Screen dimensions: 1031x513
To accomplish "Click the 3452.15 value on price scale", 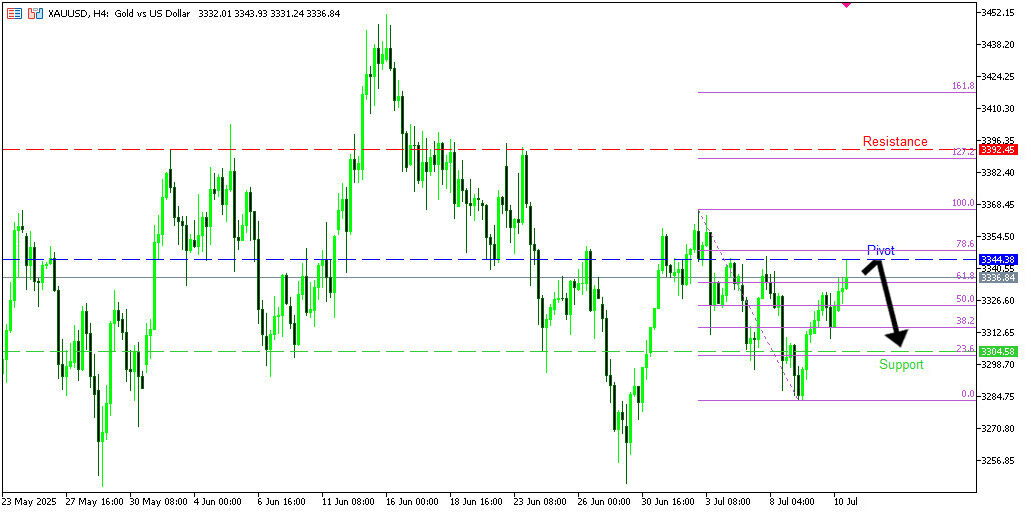I will click(1000, 12).
